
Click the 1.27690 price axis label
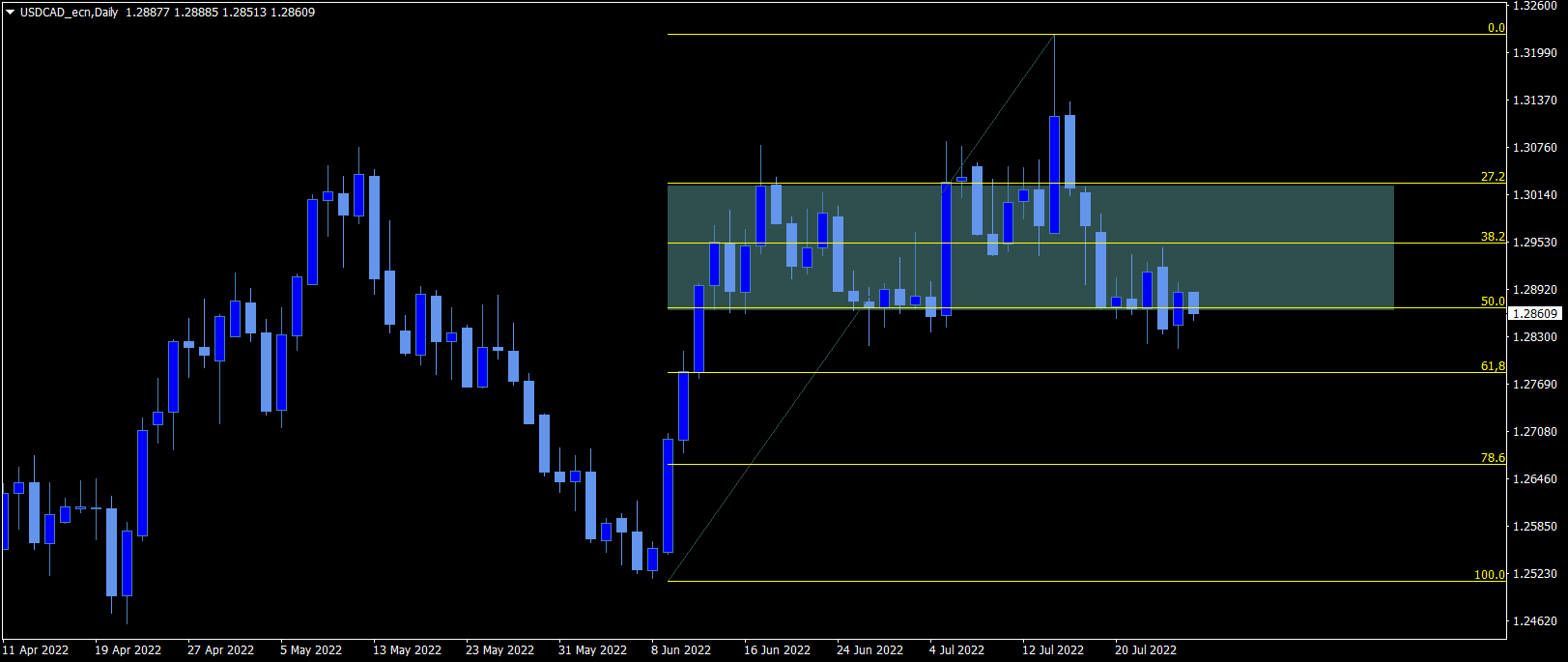click(1535, 385)
